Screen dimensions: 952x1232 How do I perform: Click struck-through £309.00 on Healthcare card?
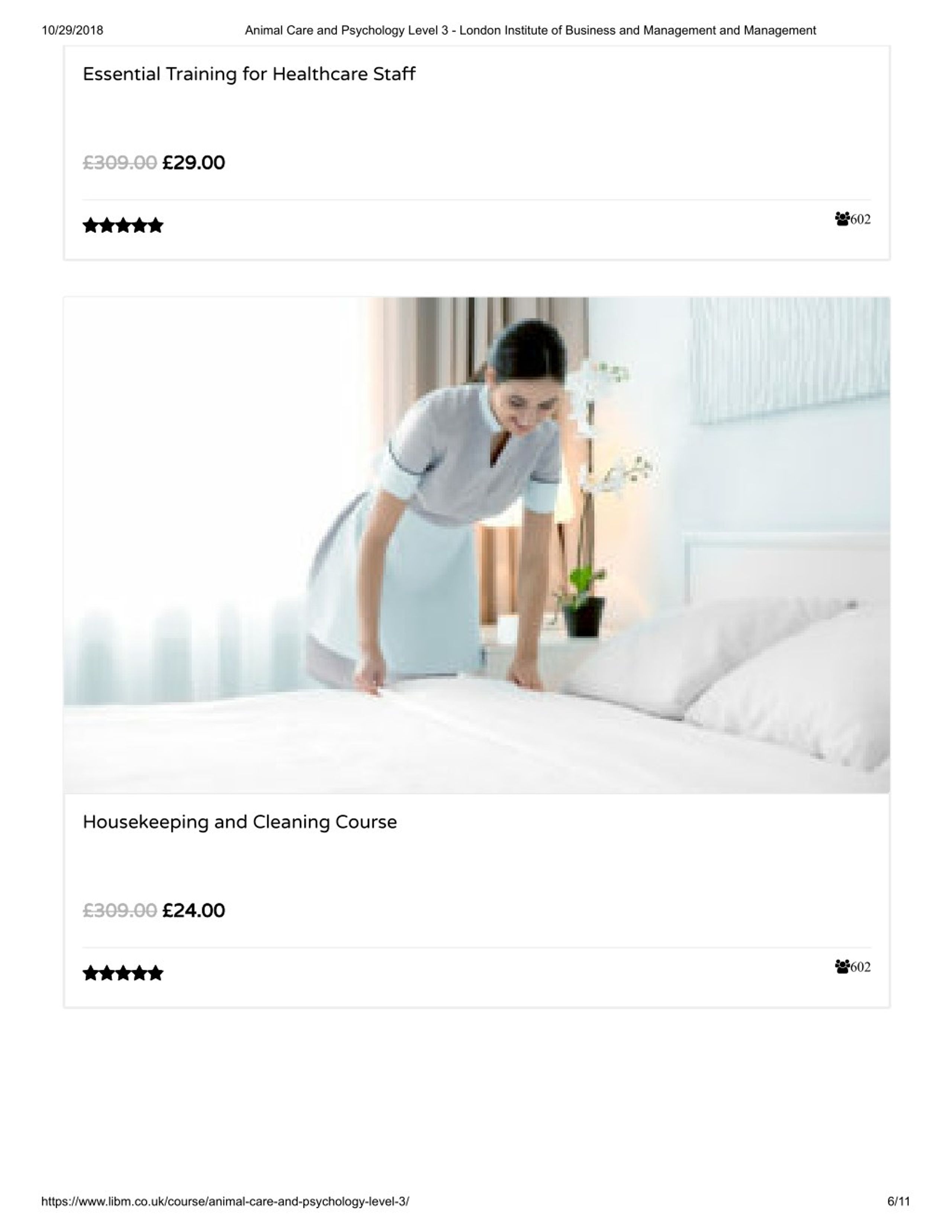120,163
